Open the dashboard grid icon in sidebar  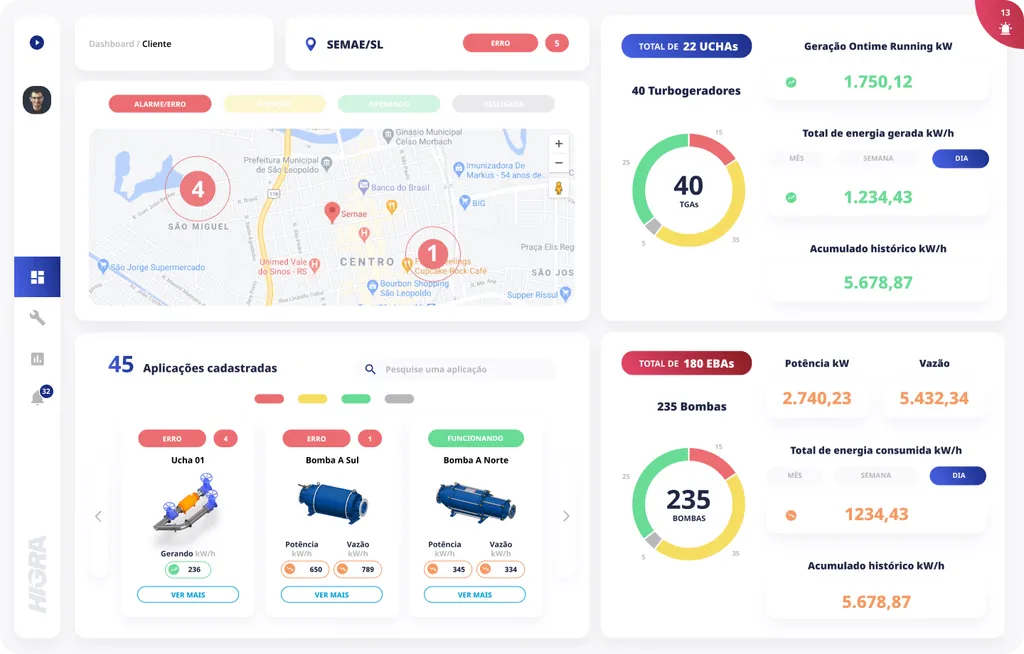point(37,277)
